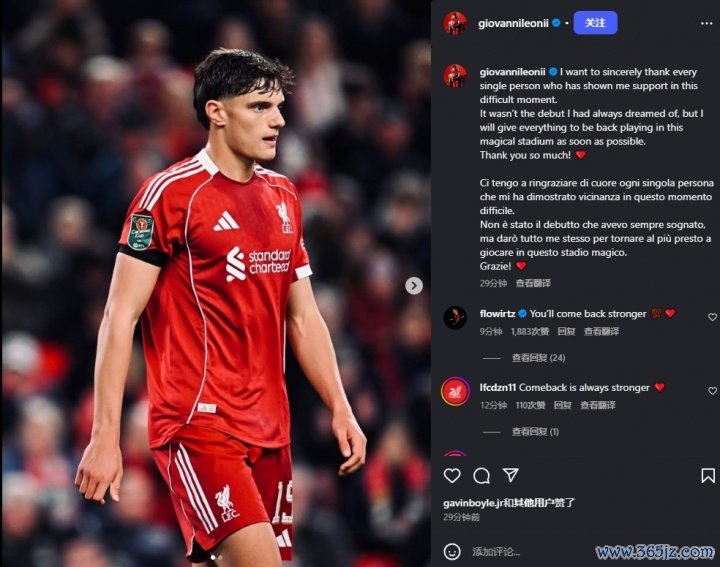Open the three-dot more options menu
The height and width of the screenshot is (567, 720).
click(706, 23)
